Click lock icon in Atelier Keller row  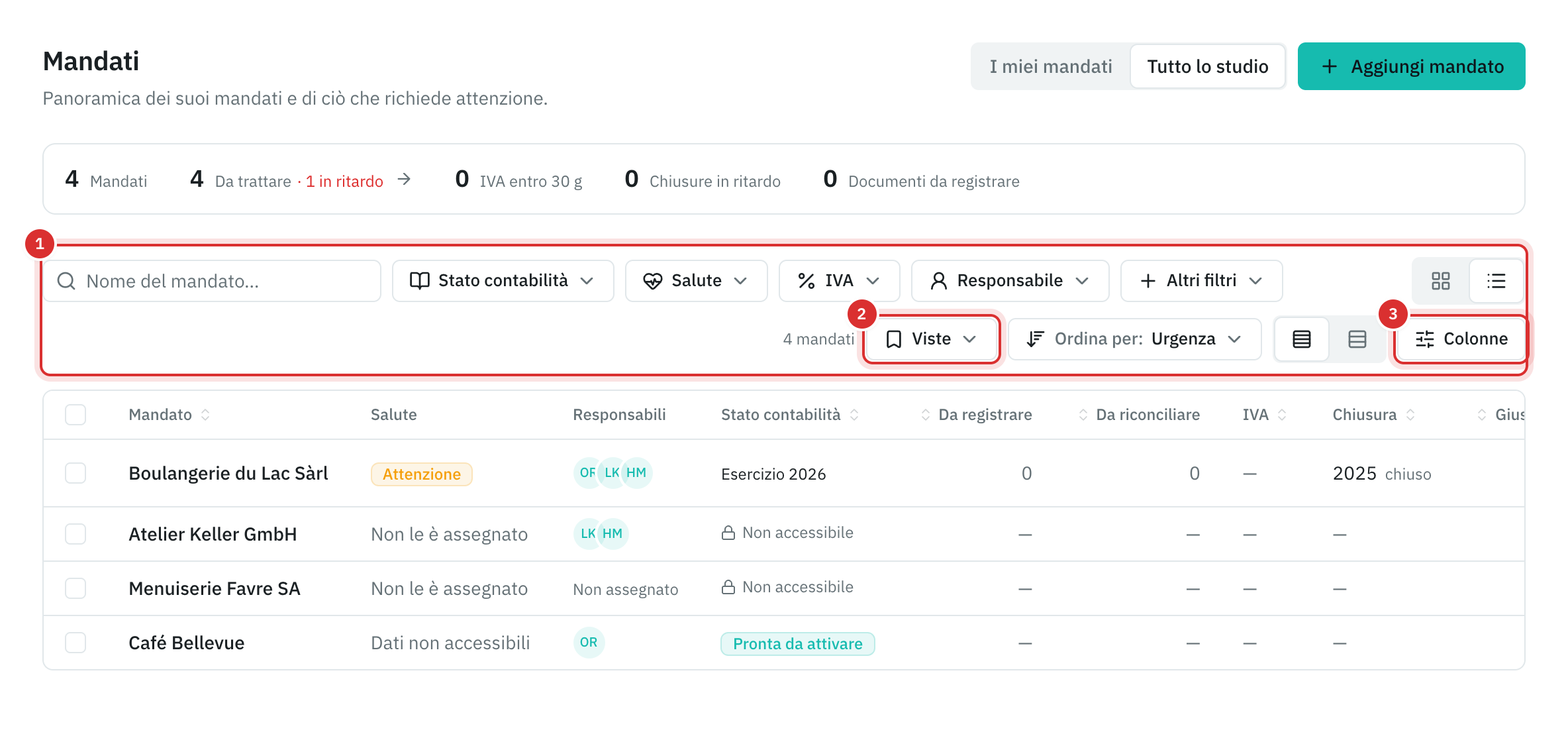(728, 533)
